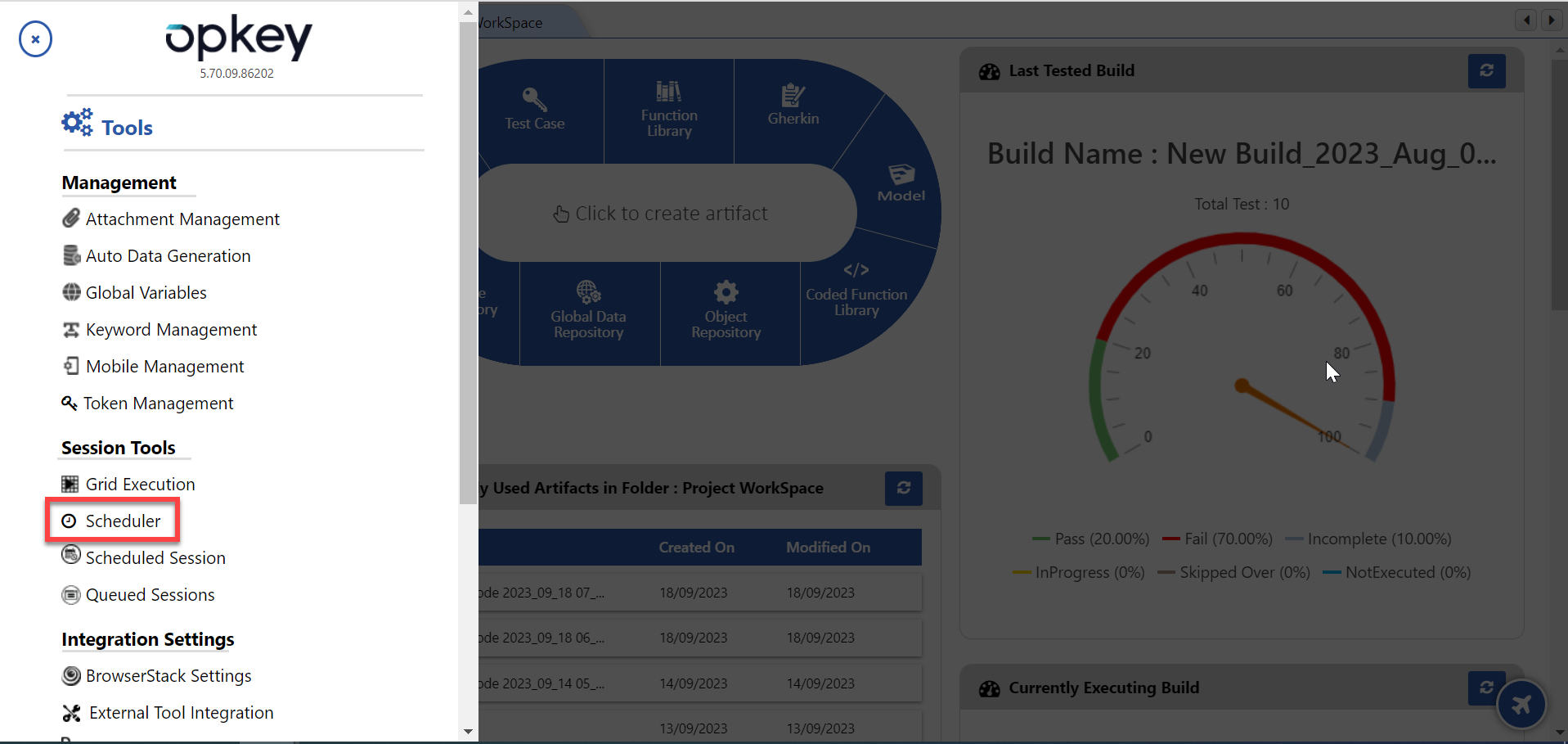Click the 'Click to create artifact' button

tap(661, 214)
